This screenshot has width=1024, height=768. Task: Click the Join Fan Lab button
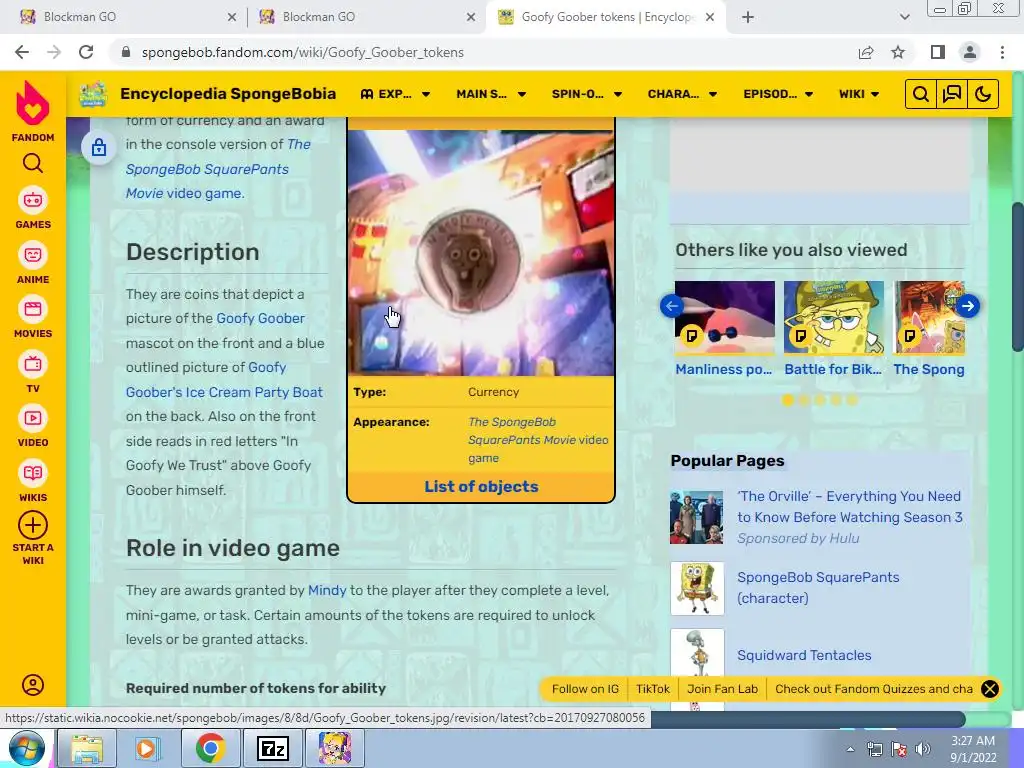tap(722, 689)
